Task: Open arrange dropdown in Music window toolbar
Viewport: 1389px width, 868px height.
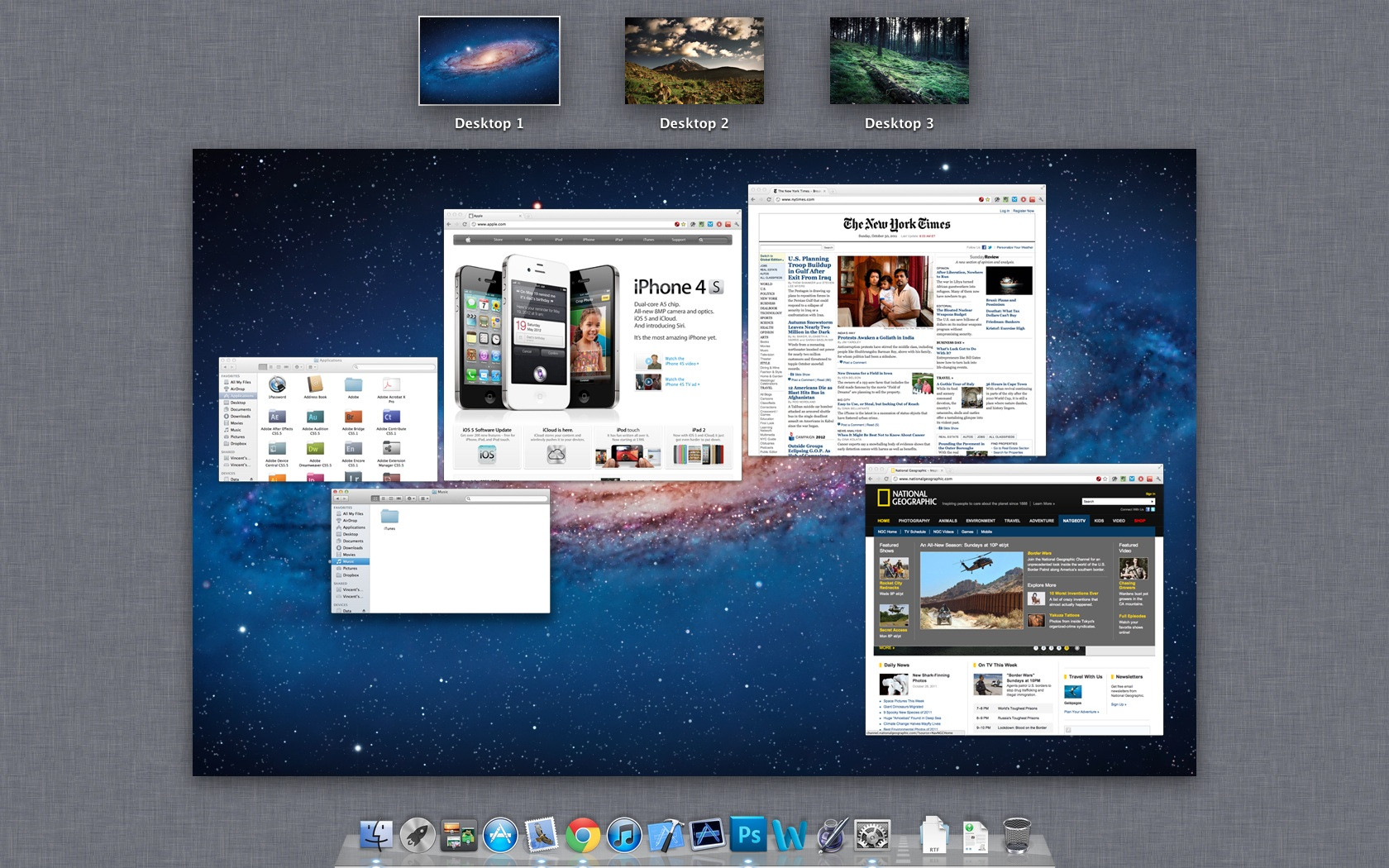Action: [x=425, y=498]
